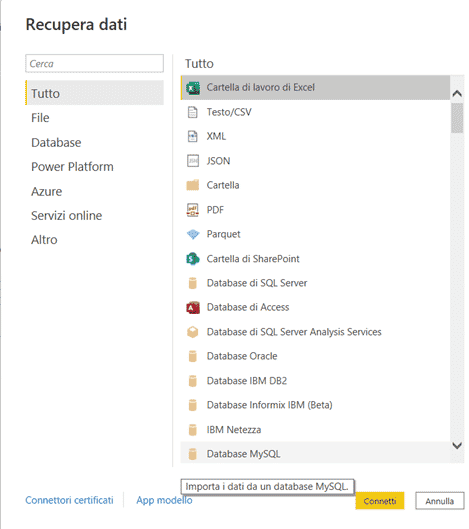The width and height of the screenshot is (469, 529).
Task: Select the File category
Action: 40,118
